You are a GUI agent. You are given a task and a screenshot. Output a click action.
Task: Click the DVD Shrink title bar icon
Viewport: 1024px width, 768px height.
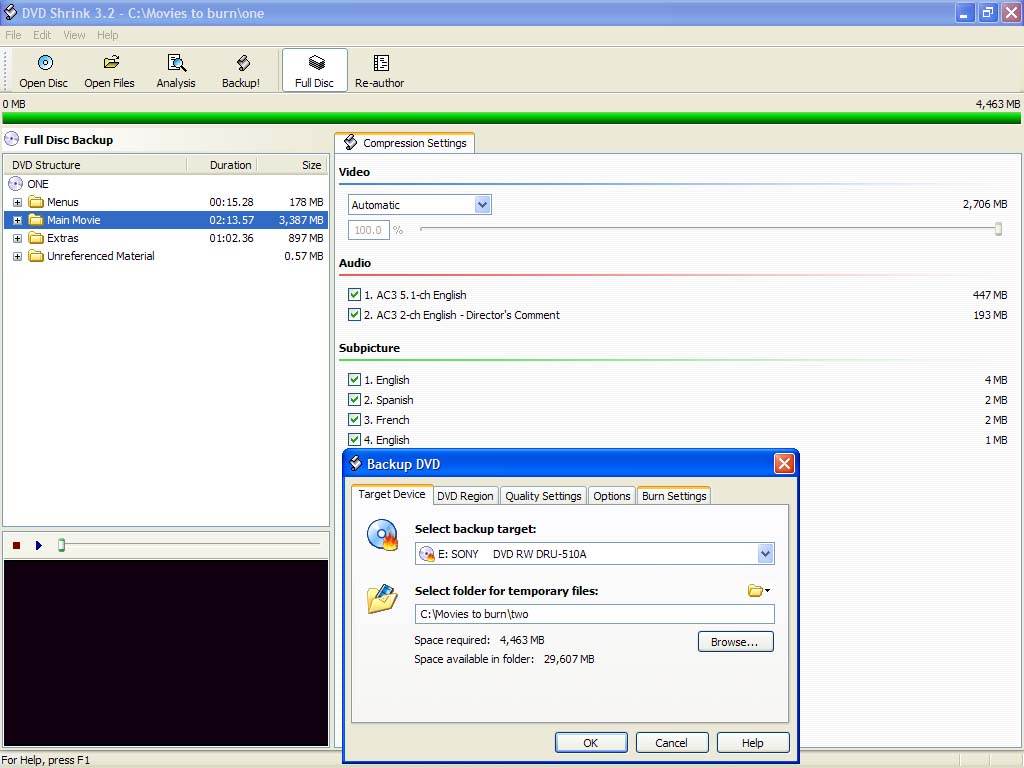pos(10,12)
